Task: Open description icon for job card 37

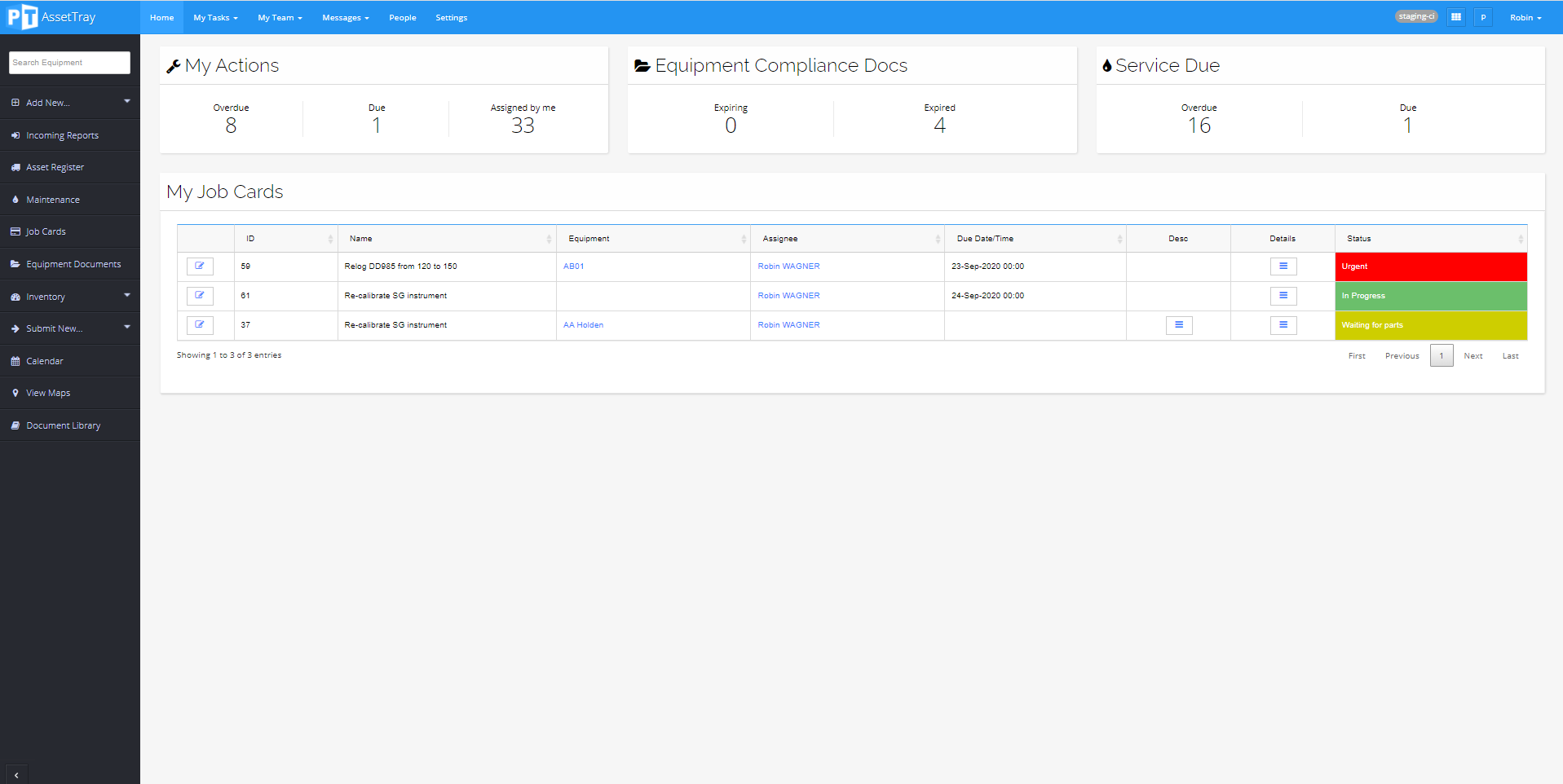Action: 1178,325
